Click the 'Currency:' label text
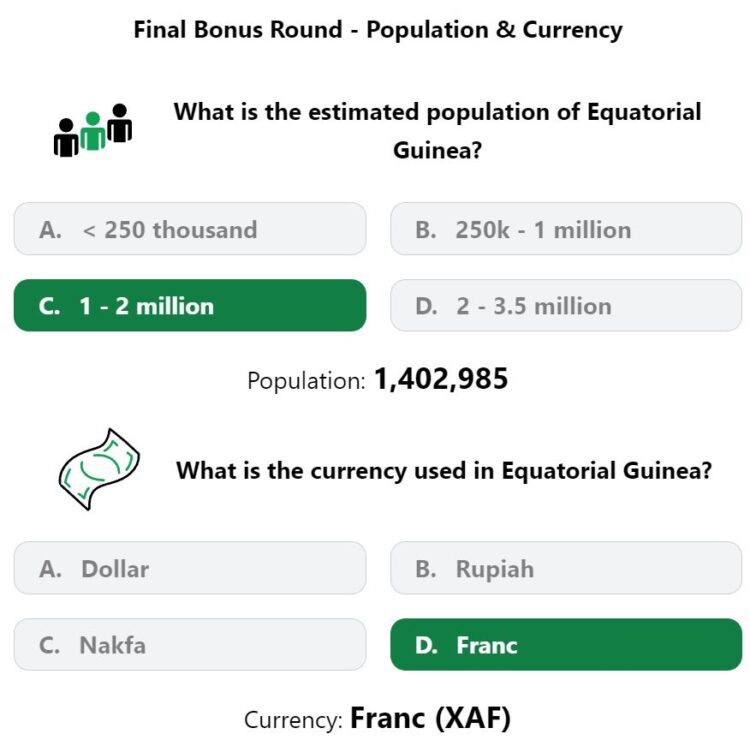 coord(293,720)
